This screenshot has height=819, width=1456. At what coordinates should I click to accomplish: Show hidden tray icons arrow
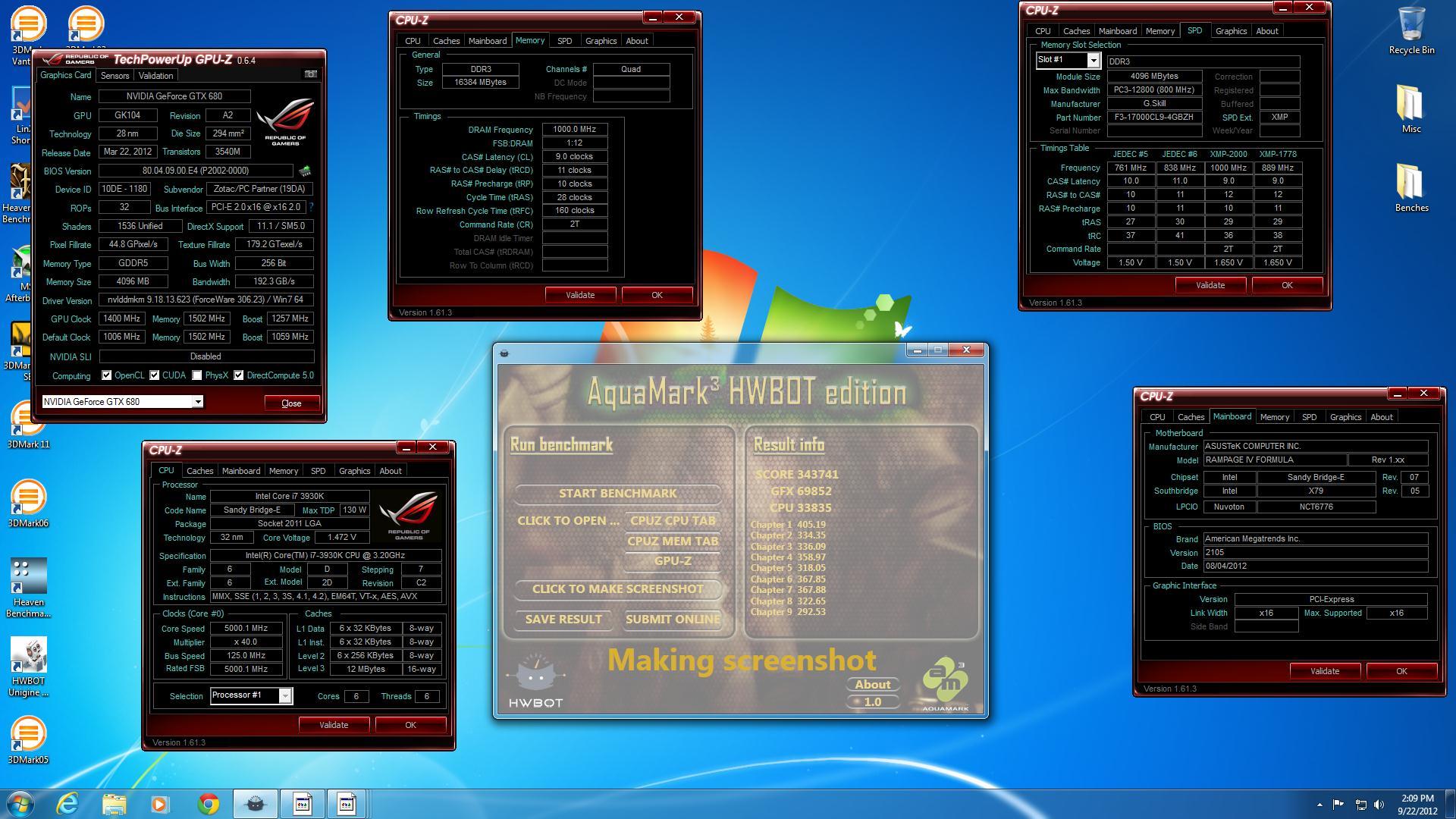(1319, 805)
